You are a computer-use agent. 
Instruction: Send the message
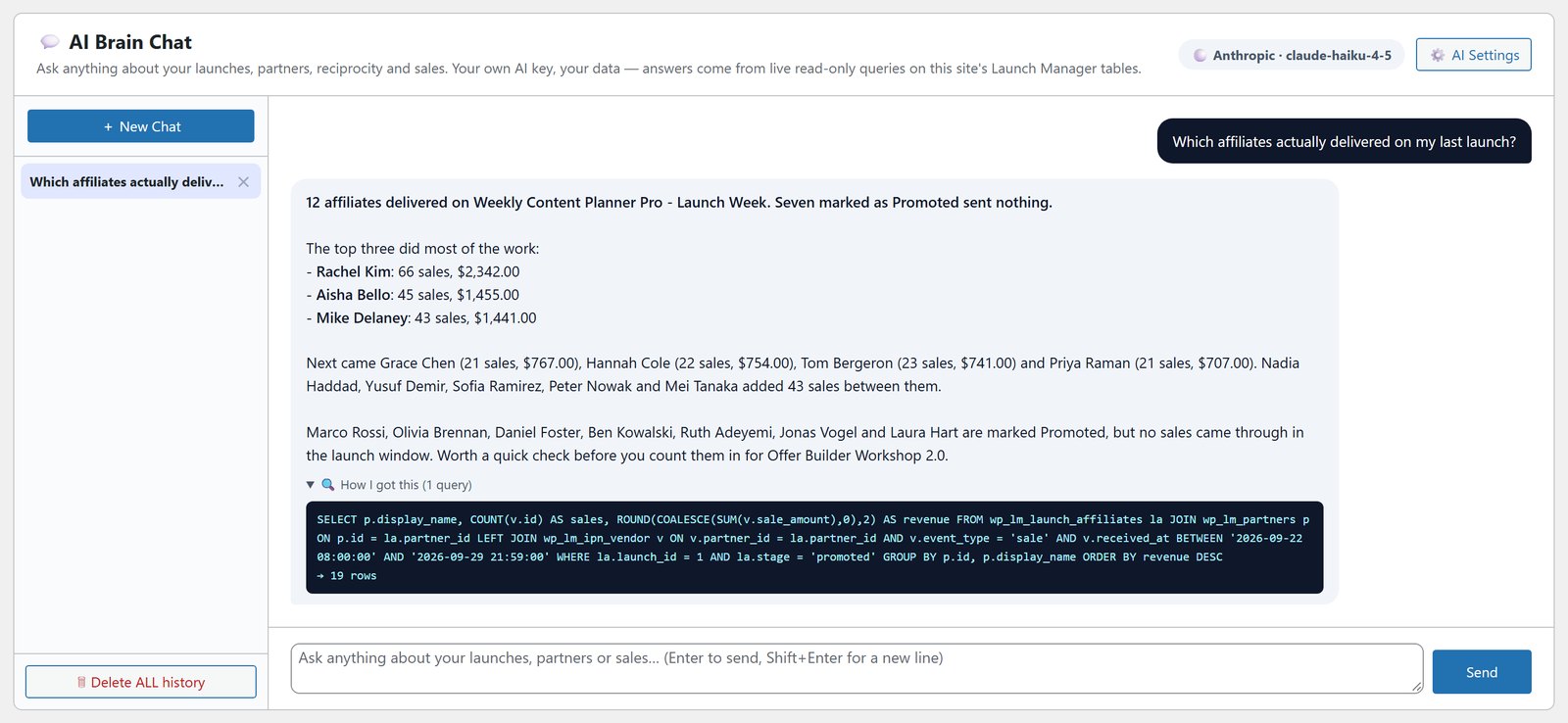point(1481,672)
